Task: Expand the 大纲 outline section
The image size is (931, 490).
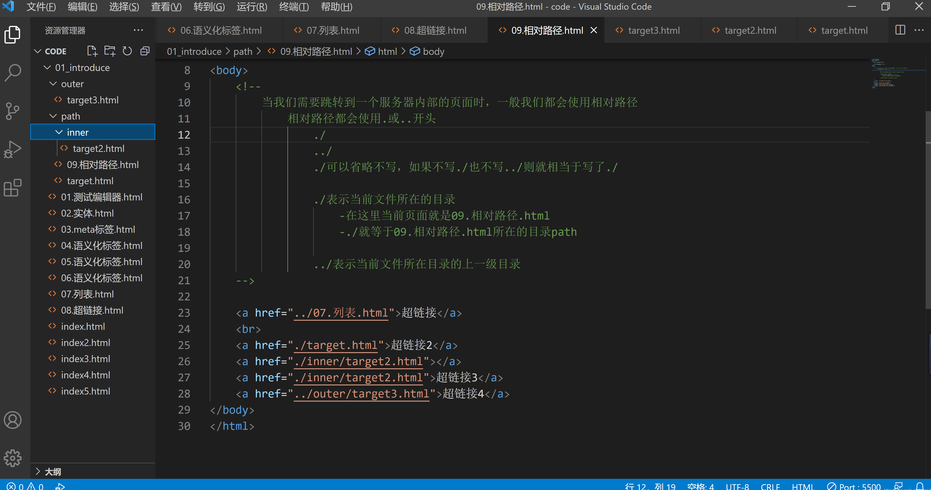Action: click(x=38, y=472)
